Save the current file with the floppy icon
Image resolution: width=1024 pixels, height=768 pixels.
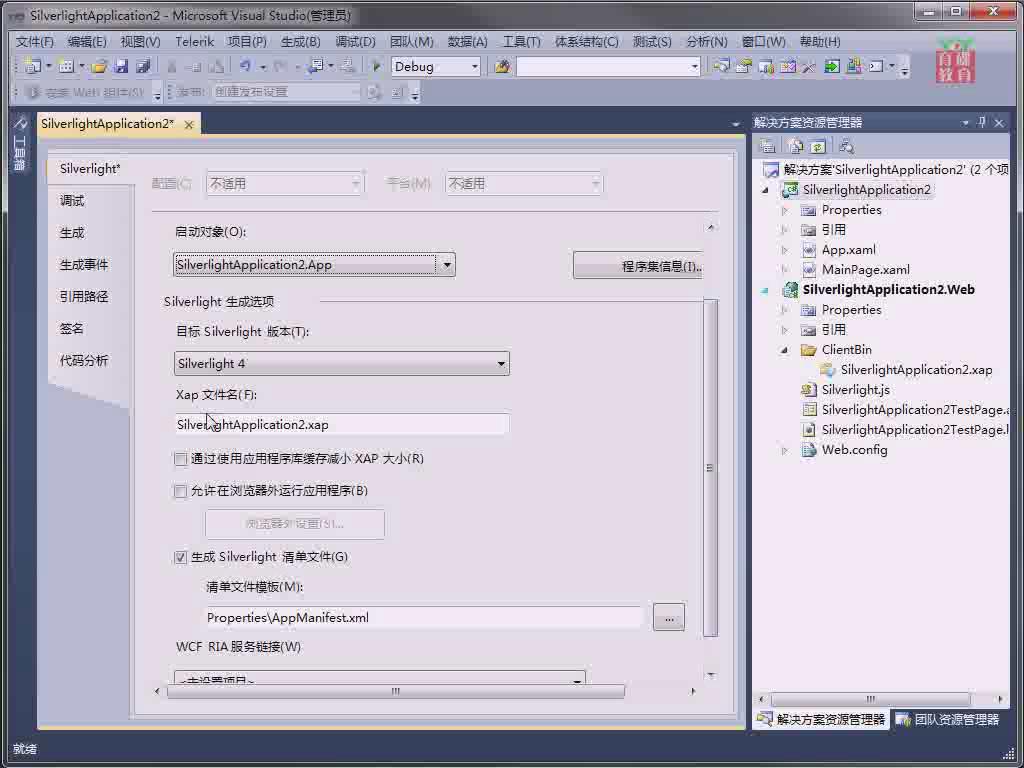[x=121, y=66]
